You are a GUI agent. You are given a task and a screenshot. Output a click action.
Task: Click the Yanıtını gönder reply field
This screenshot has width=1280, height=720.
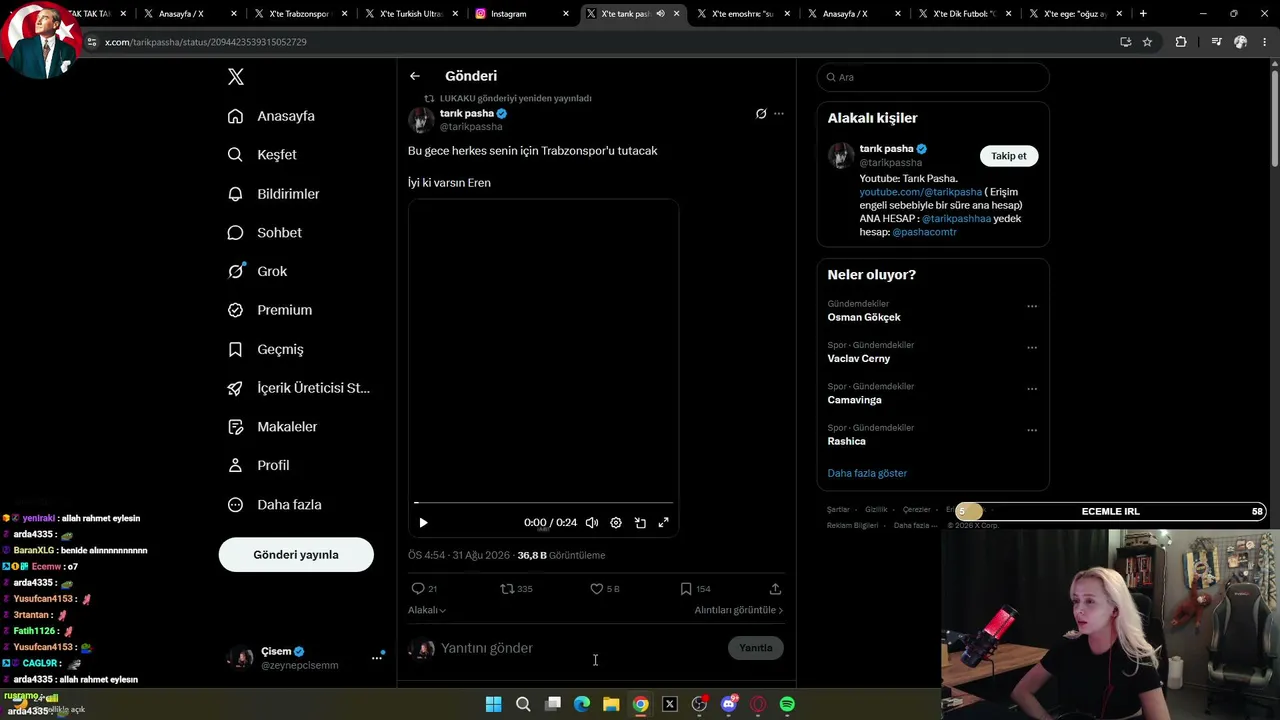coord(580,648)
